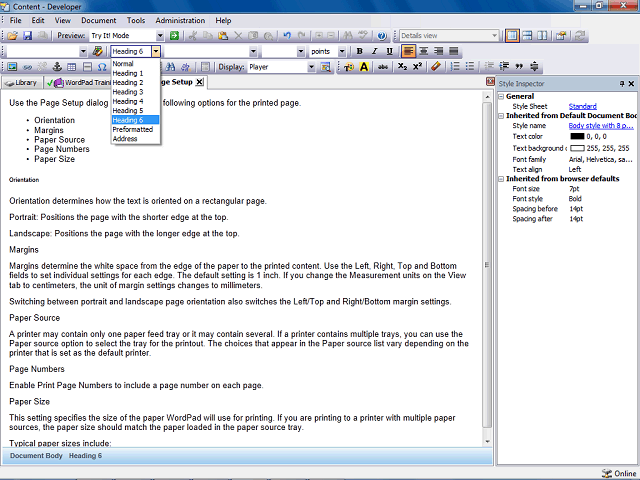Insert an anchor with the anchor icon
The image size is (640, 480).
57,67
